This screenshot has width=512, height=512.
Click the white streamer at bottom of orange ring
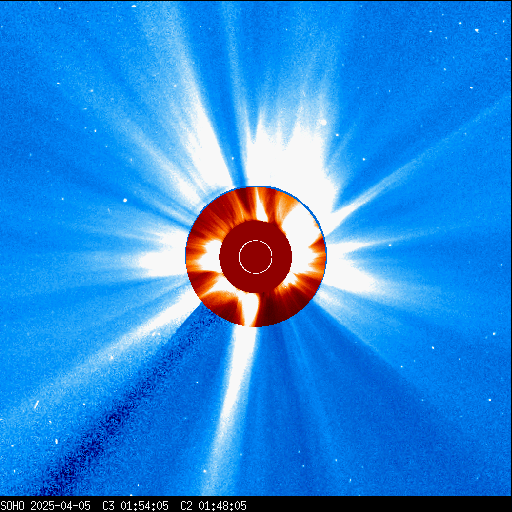coord(249,308)
